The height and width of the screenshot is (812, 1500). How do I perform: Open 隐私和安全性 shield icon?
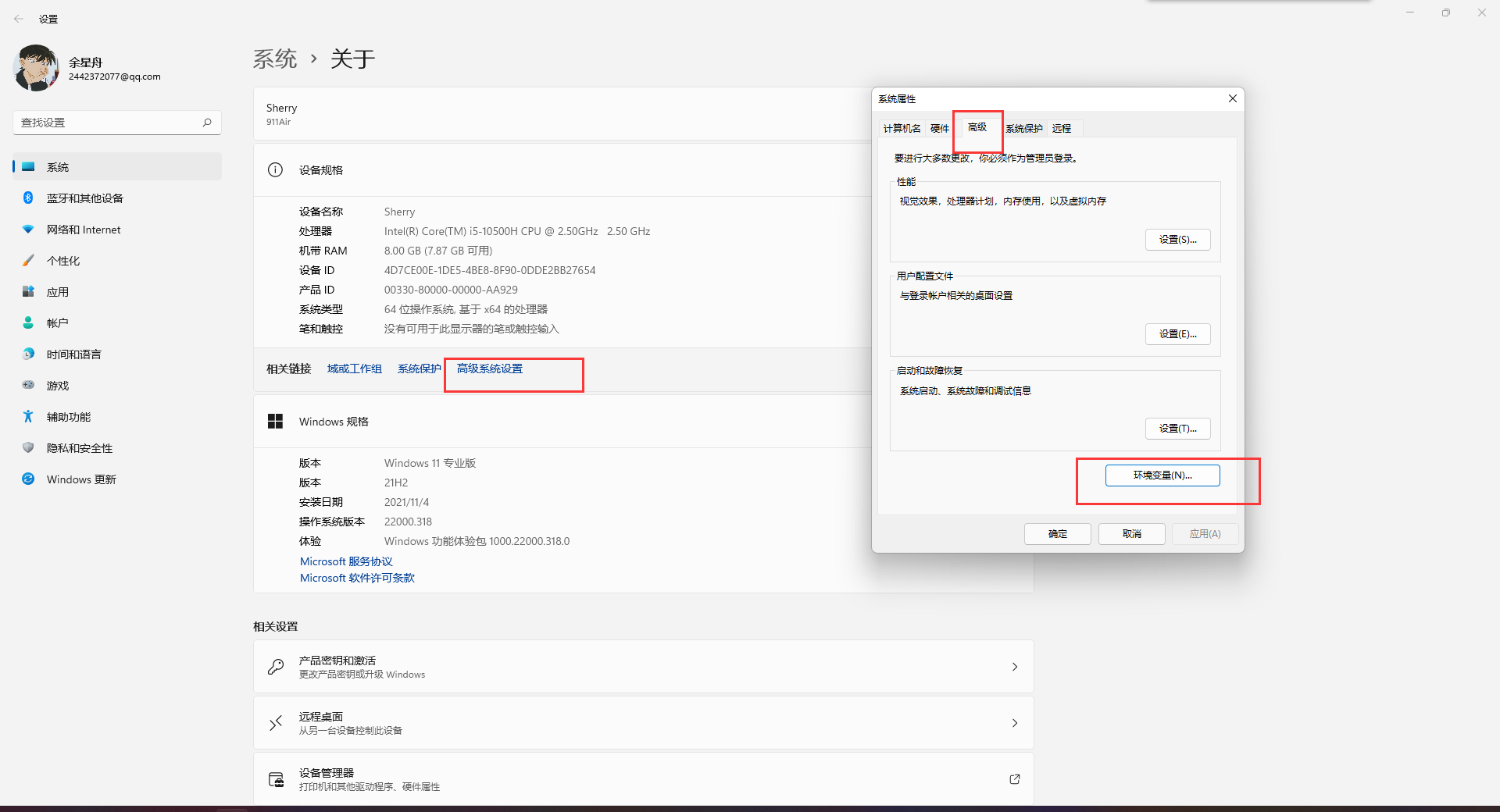click(x=28, y=448)
